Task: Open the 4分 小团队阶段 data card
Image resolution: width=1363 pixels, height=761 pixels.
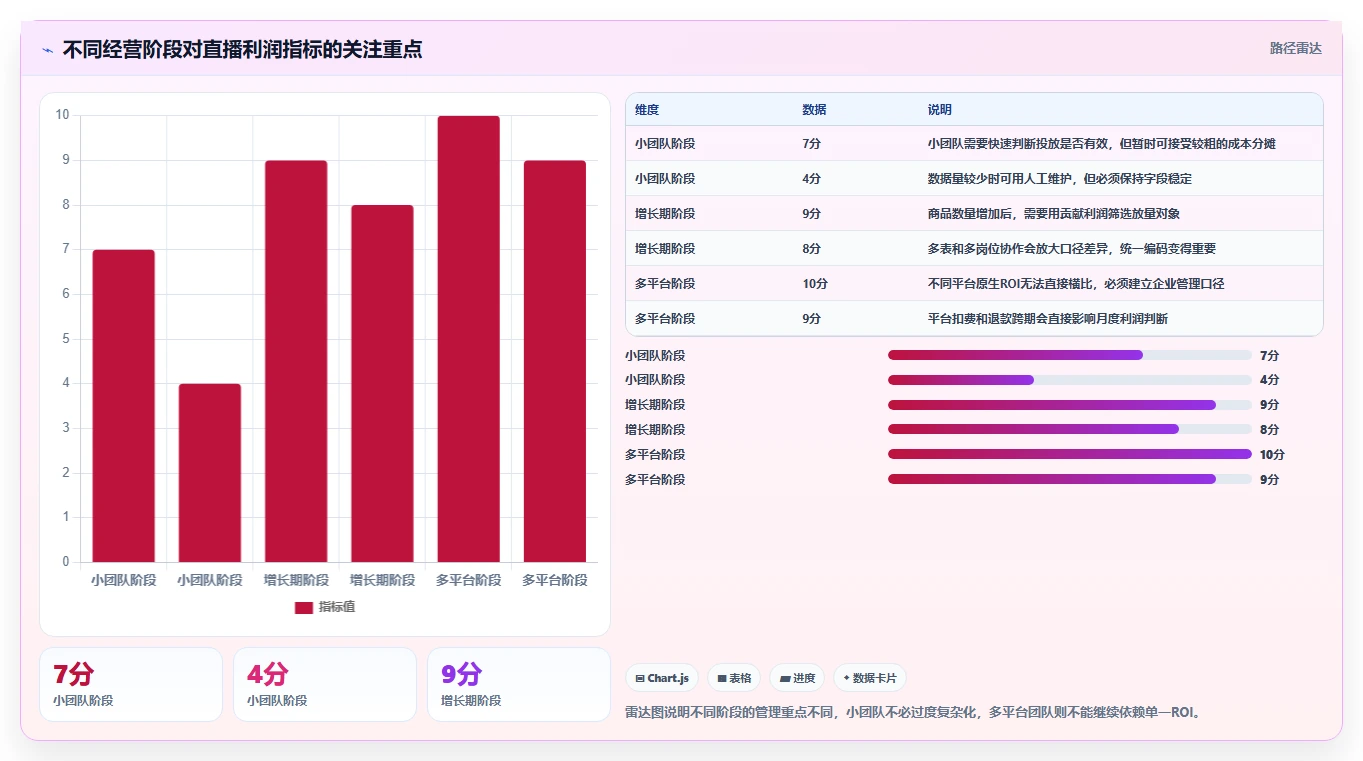Action: click(325, 684)
